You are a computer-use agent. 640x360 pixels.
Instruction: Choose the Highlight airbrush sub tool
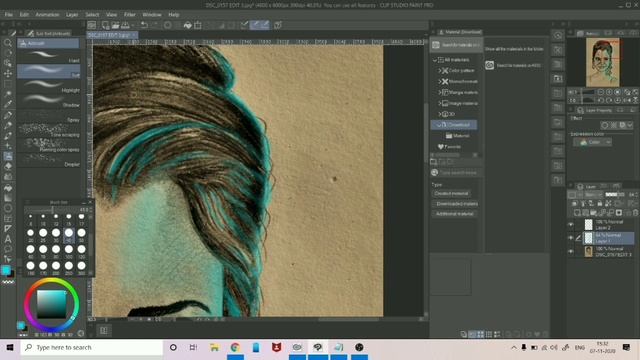pos(49,86)
